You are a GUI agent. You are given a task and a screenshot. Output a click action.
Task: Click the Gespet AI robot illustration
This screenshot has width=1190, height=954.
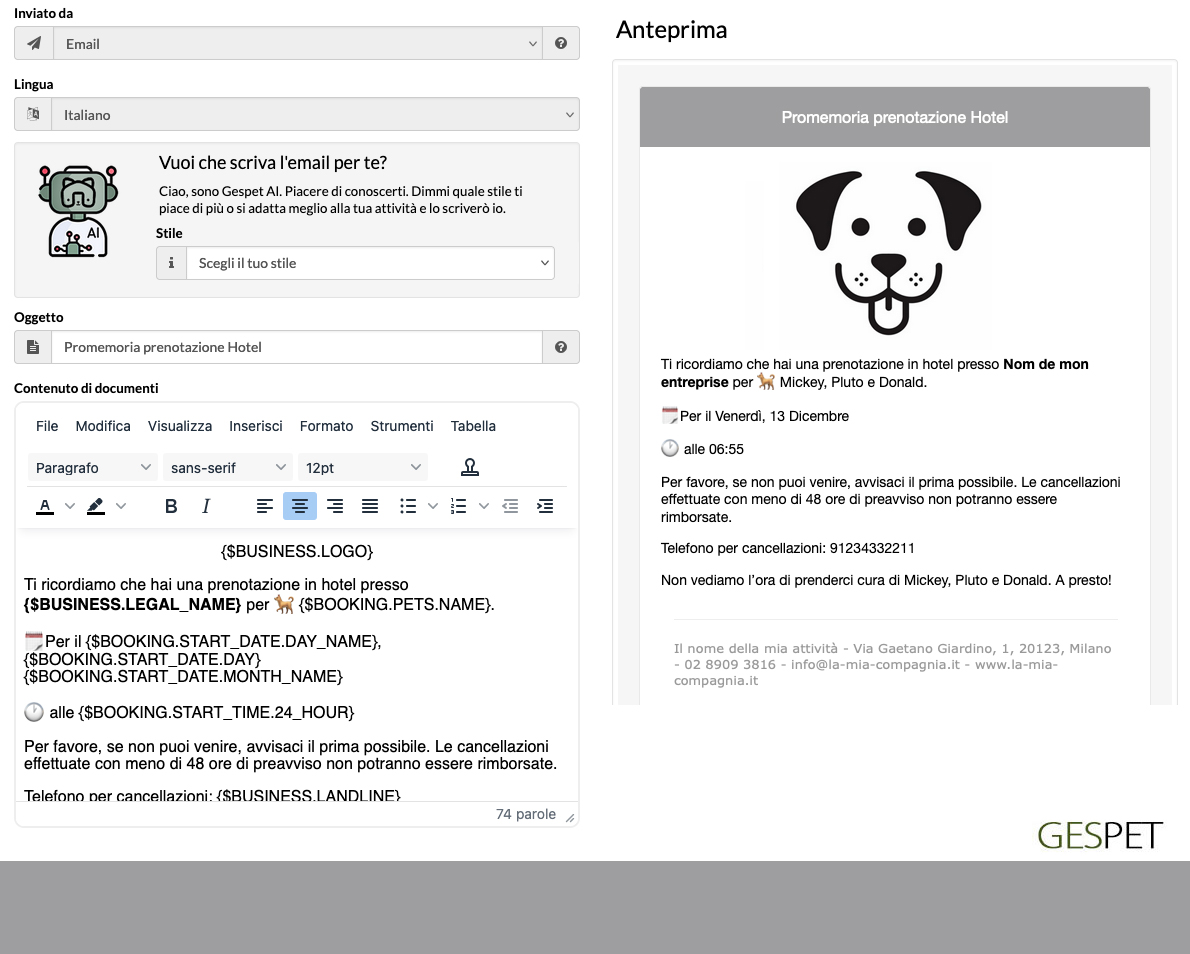tap(78, 210)
